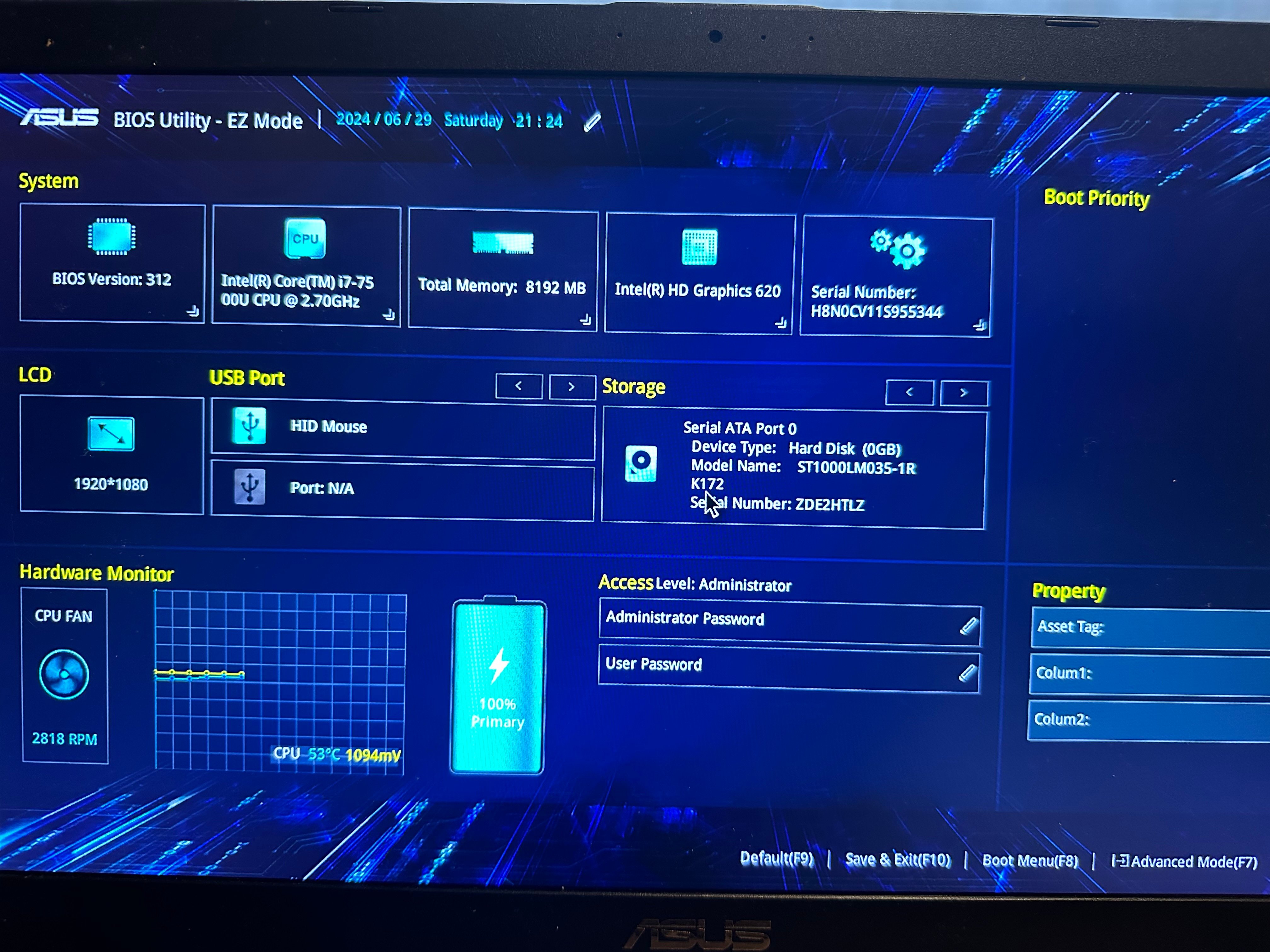Click the User Password field
1270x952 pixels.
point(789,668)
